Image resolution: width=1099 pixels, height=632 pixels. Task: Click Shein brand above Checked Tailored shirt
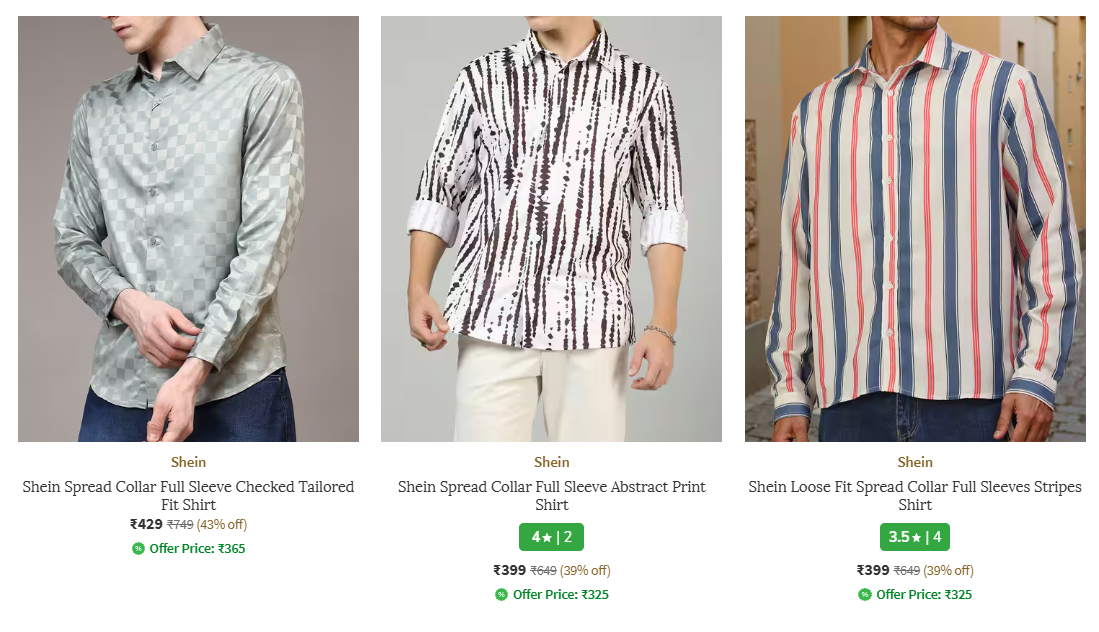click(188, 462)
